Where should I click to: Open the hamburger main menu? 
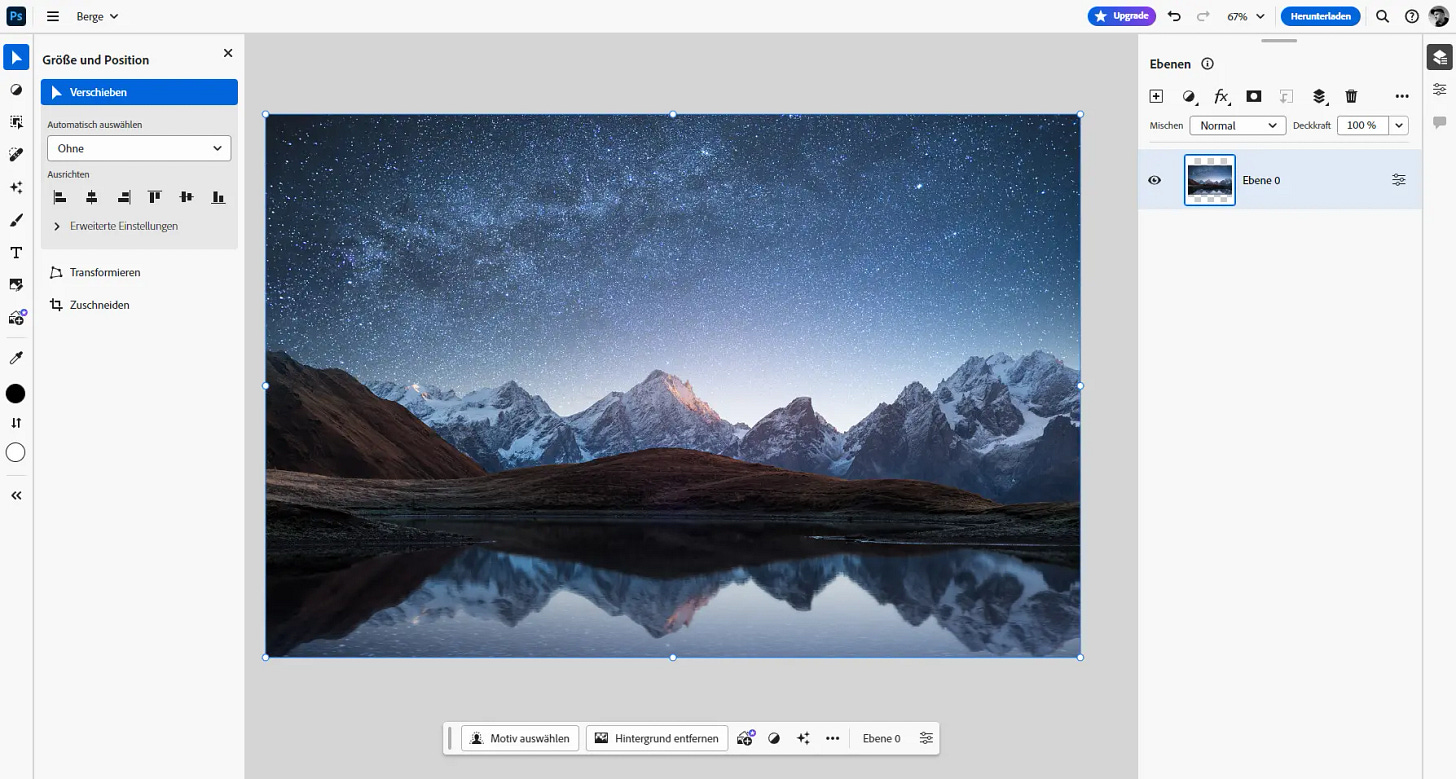[53, 16]
